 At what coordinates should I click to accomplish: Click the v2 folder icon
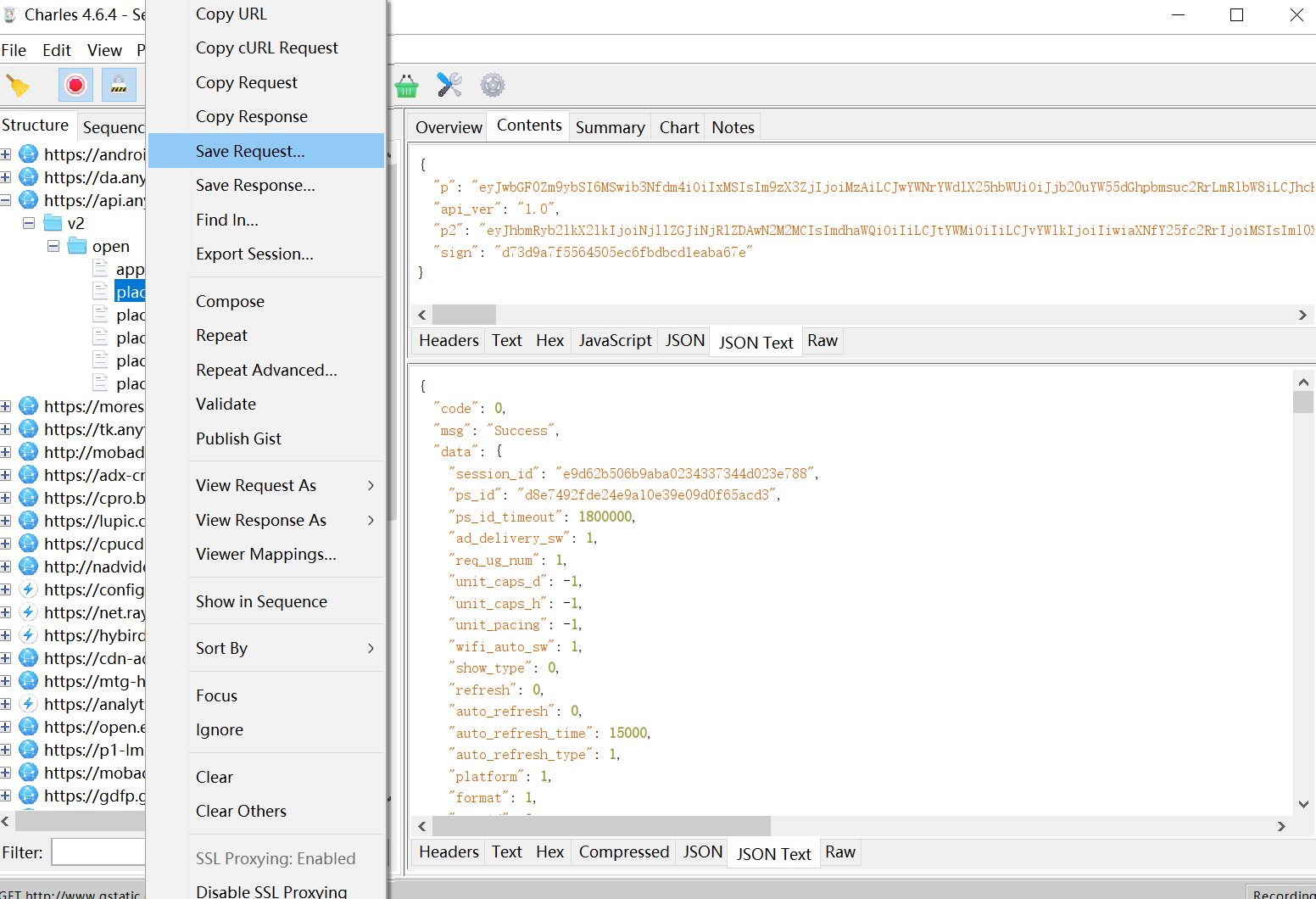pos(53,223)
